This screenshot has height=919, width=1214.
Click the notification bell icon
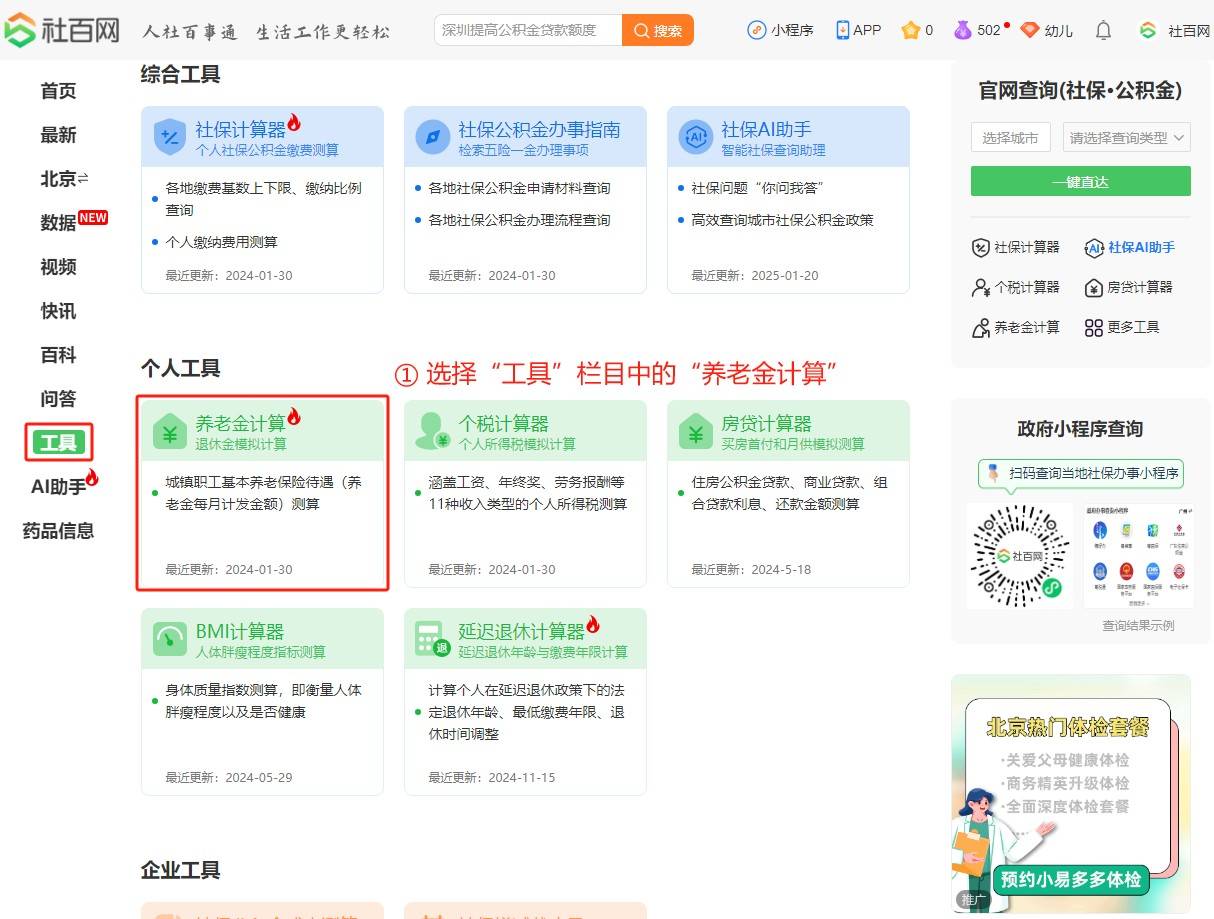[x=1103, y=30]
